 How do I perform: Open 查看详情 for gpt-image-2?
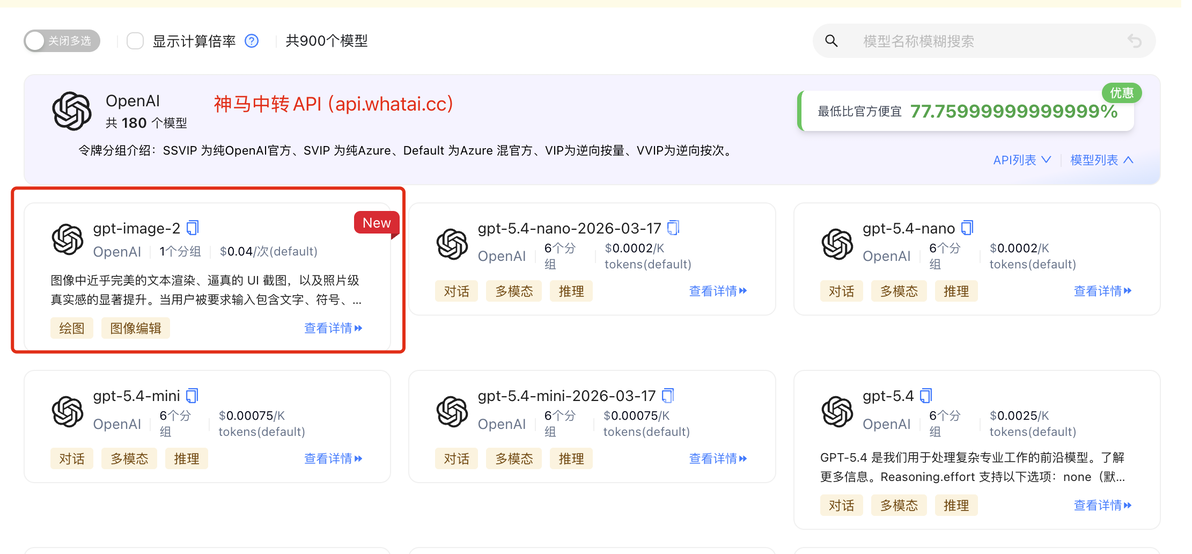333,328
